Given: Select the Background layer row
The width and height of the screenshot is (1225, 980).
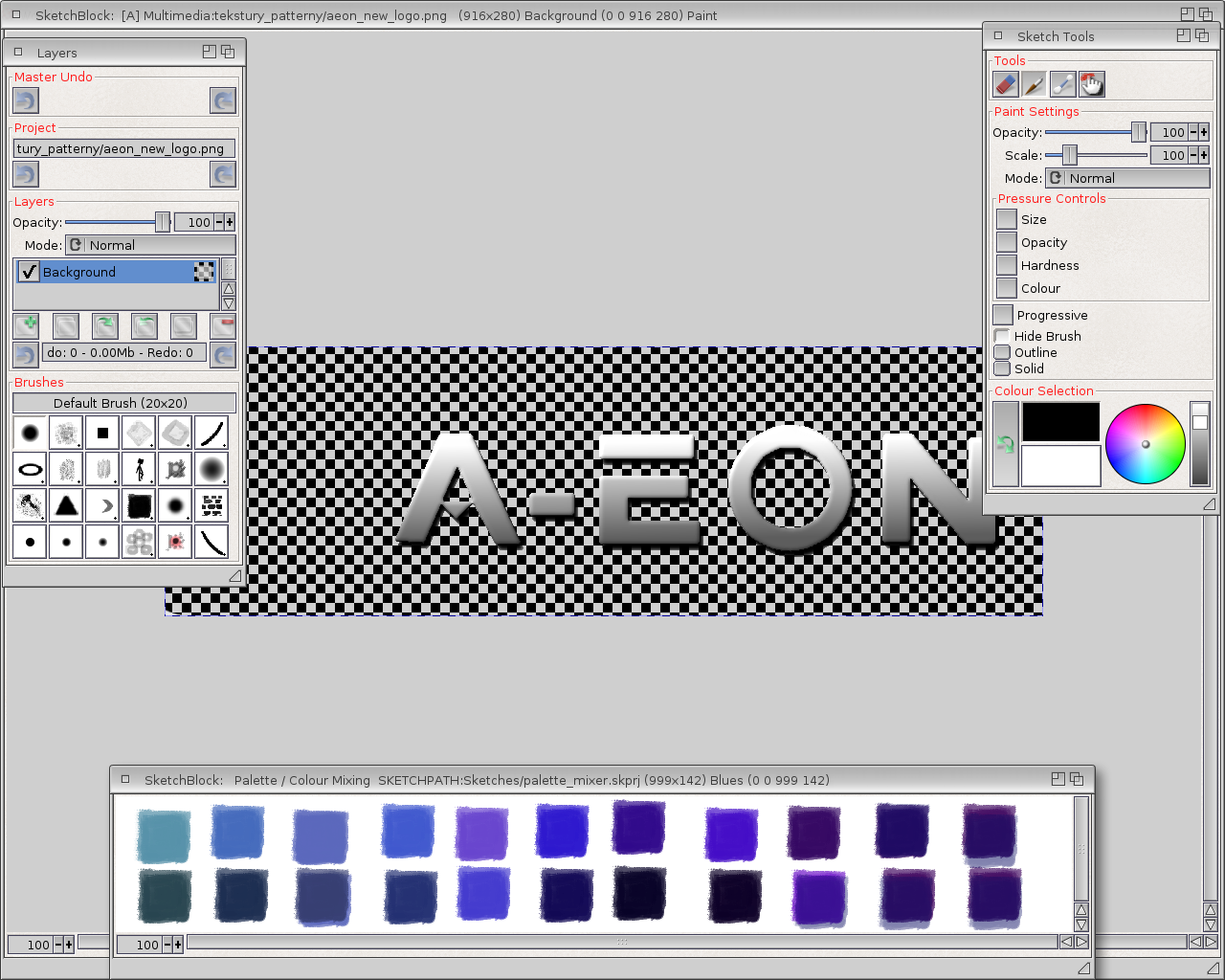Looking at the screenshot, I should pyautogui.click(x=117, y=272).
